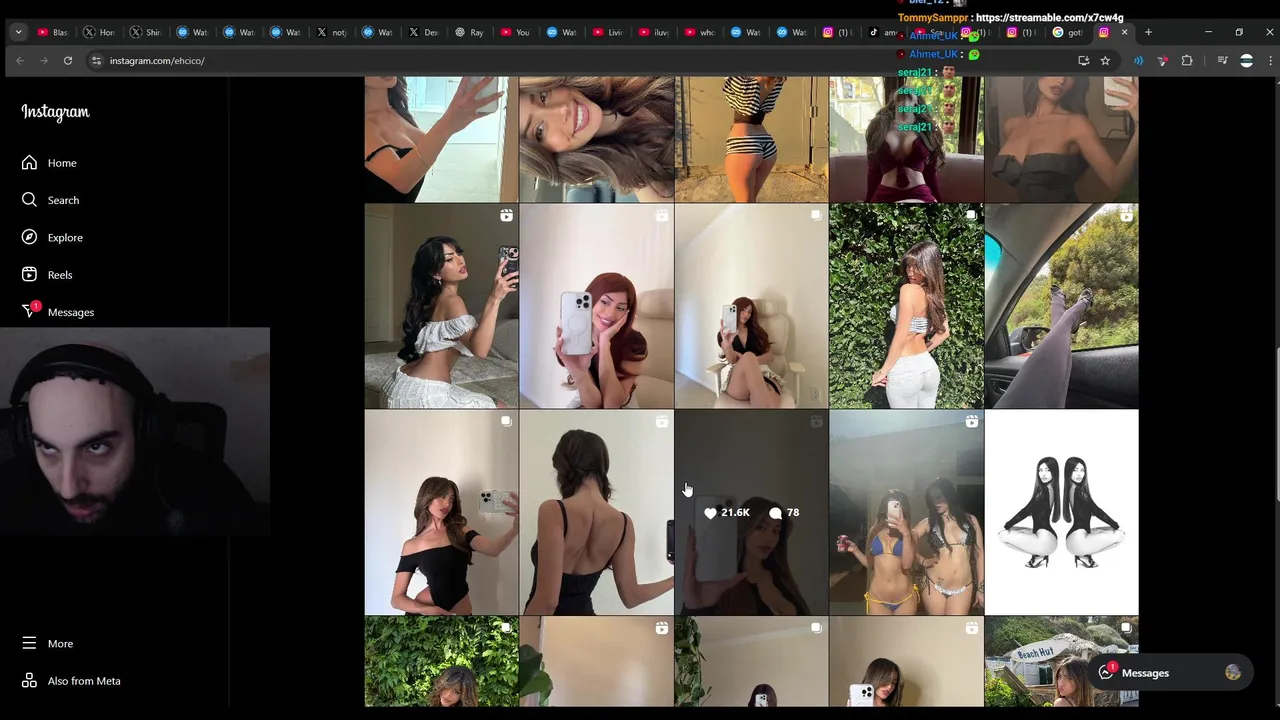The height and width of the screenshot is (720, 1280).
Task: Close the active Instagram tab
Action: click(x=1124, y=32)
